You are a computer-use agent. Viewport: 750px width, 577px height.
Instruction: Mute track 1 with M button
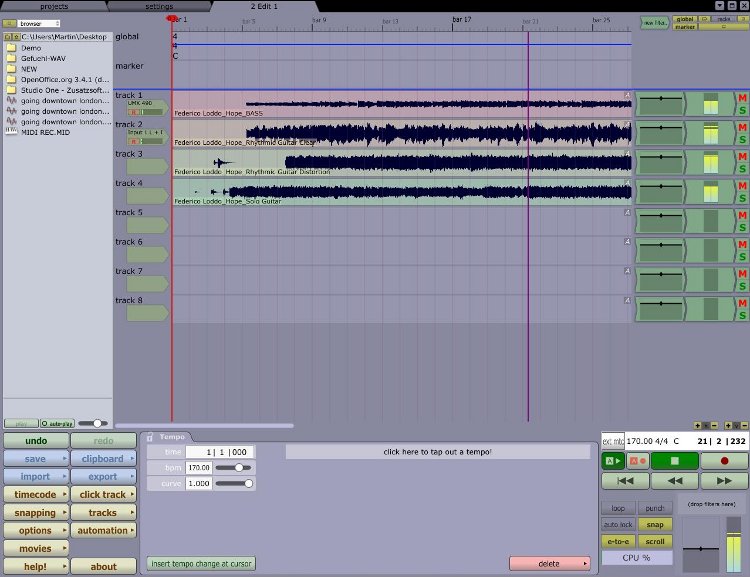pyautogui.click(x=742, y=98)
